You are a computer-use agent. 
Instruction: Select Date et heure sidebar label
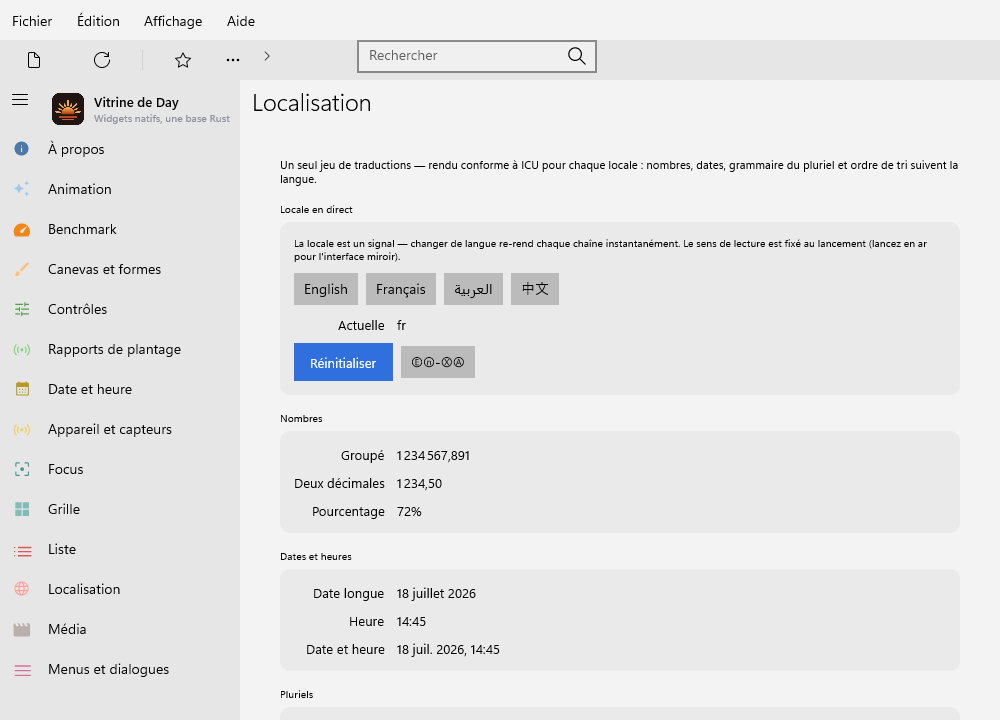pyautogui.click(x=90, y=389)
